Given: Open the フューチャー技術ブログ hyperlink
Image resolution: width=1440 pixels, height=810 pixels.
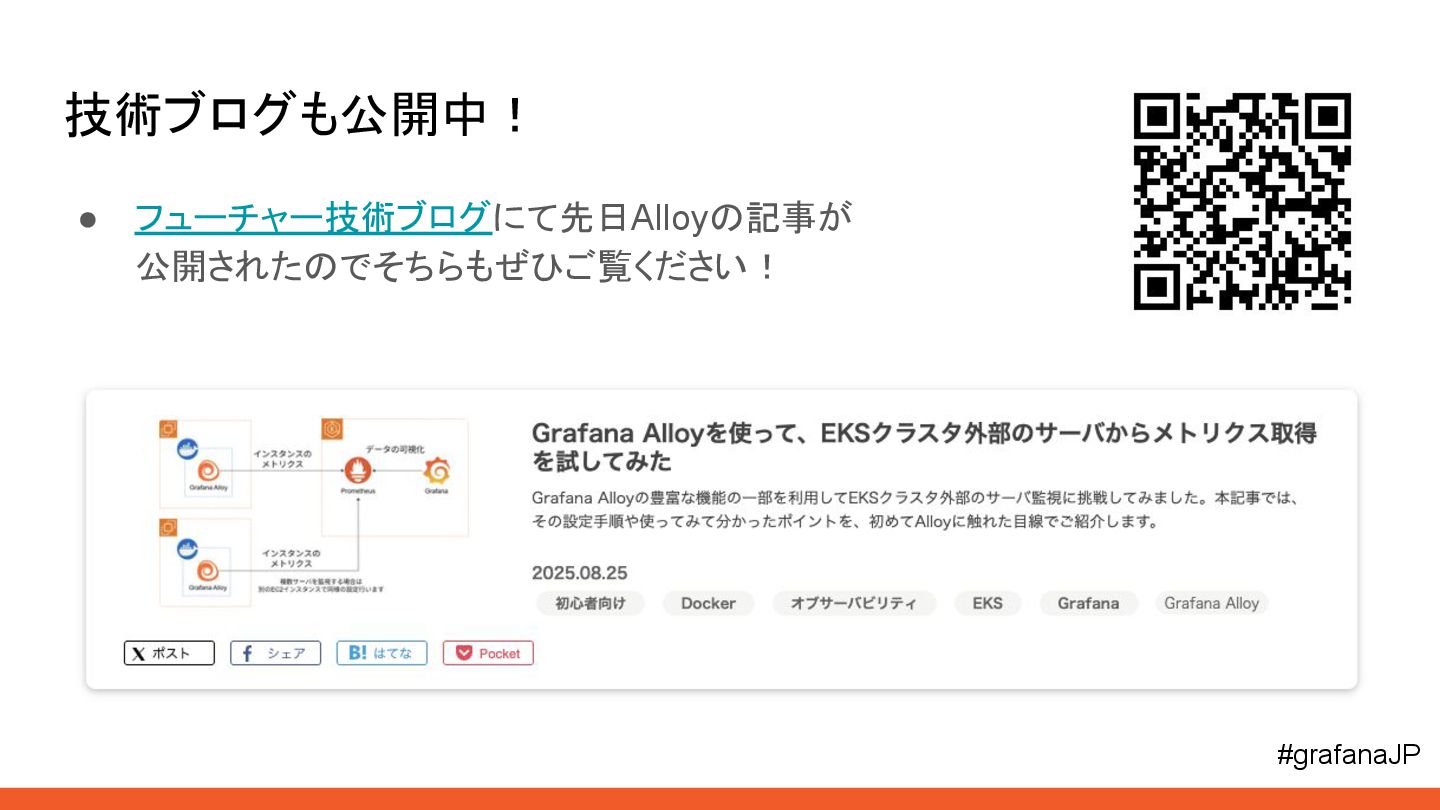Looking at the screenshot, I should [313, 217].
